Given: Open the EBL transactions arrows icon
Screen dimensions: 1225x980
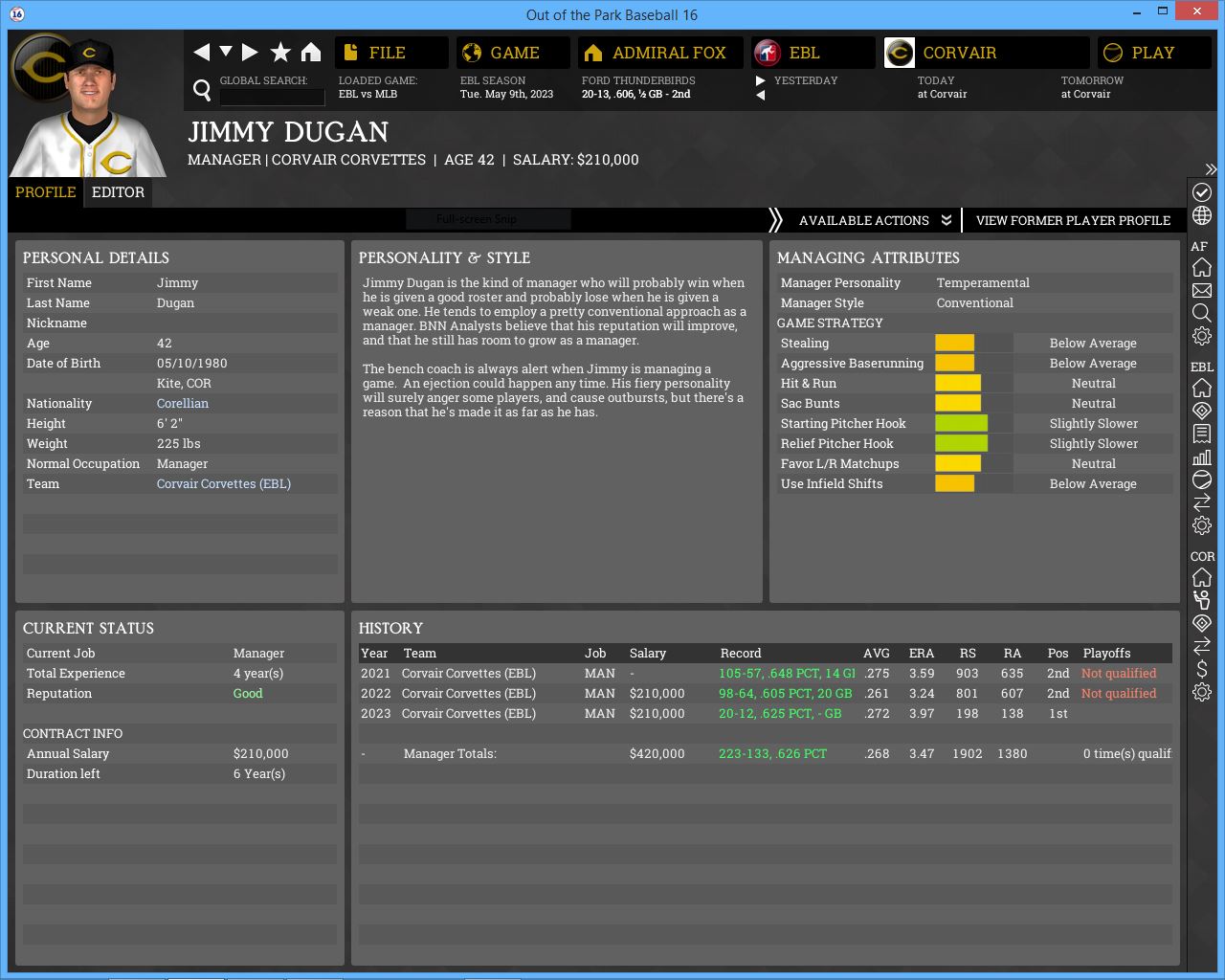Looking at the screenshot, I should (1202, 502).
